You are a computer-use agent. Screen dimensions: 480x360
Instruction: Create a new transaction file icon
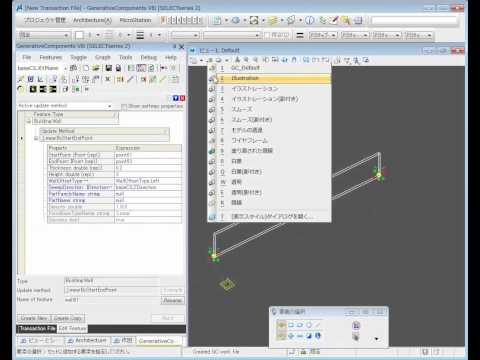pos(86,68)
